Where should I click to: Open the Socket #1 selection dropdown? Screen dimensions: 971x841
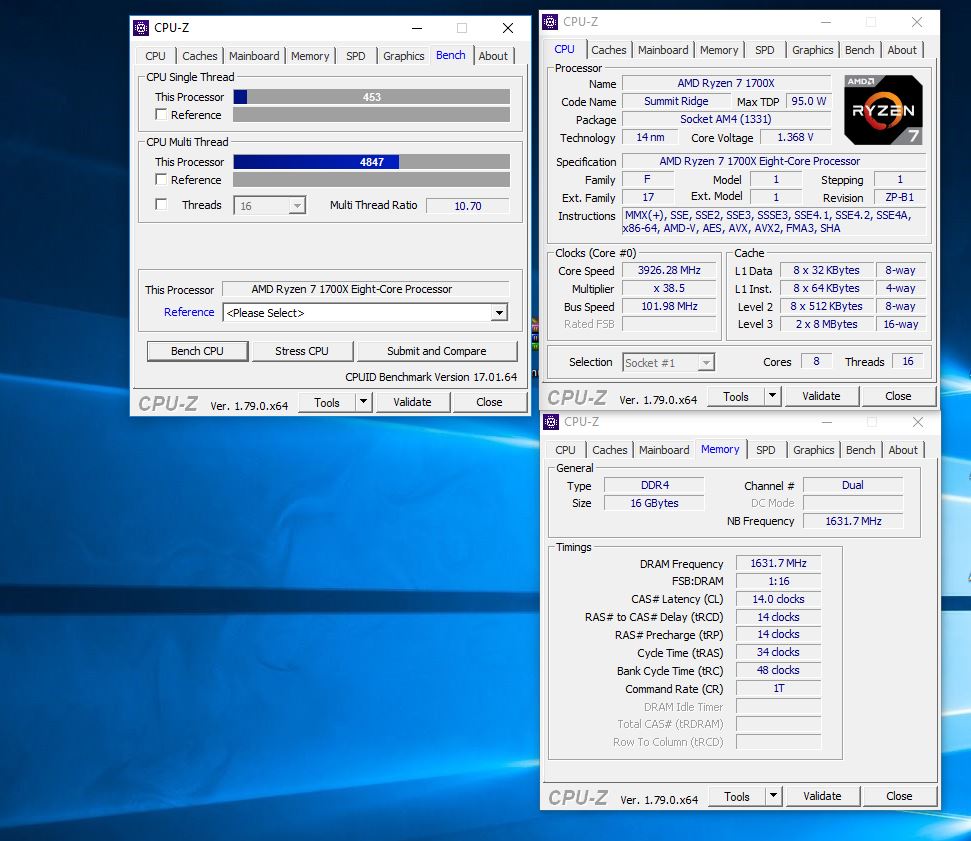(668, 362)
